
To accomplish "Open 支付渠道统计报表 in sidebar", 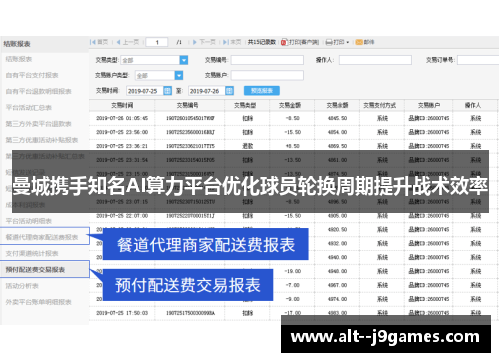I will pos(32,253).
